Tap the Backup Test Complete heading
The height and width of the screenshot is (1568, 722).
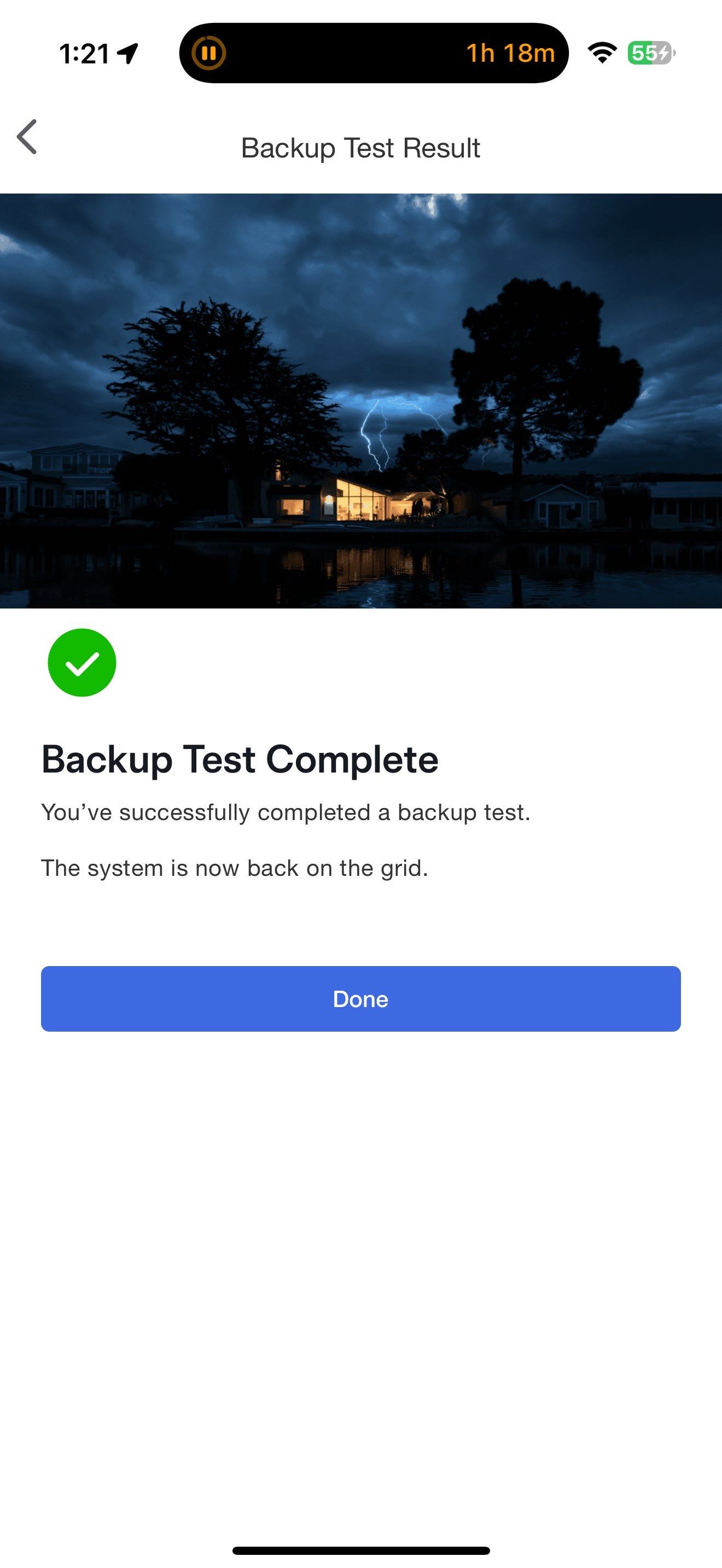tap(240, 759)
